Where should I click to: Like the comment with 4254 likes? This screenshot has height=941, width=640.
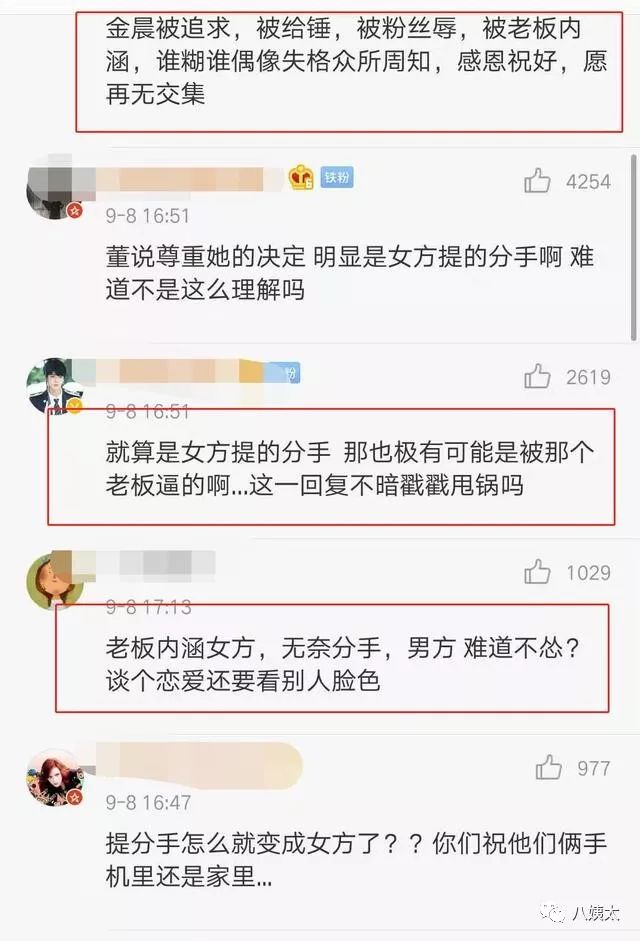click(x=537, y=180)
